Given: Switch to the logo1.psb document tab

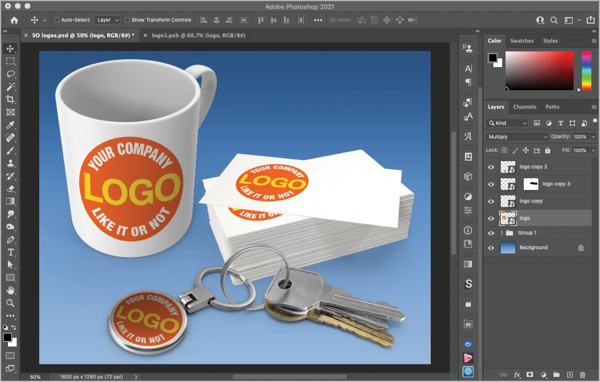Looking at the screenshot, I should [198, 35].
